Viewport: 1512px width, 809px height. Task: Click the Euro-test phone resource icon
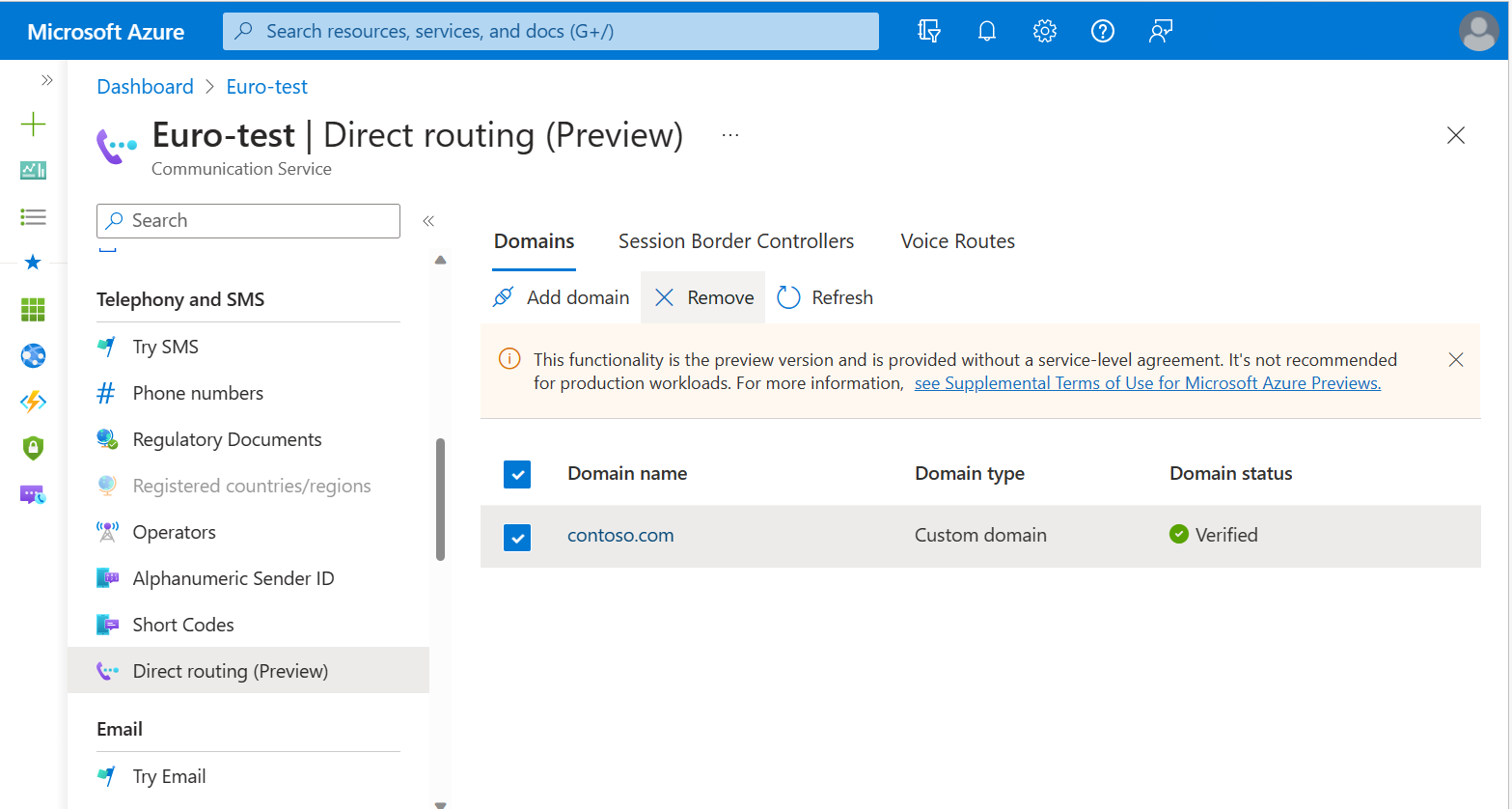(x=117, y=147)
